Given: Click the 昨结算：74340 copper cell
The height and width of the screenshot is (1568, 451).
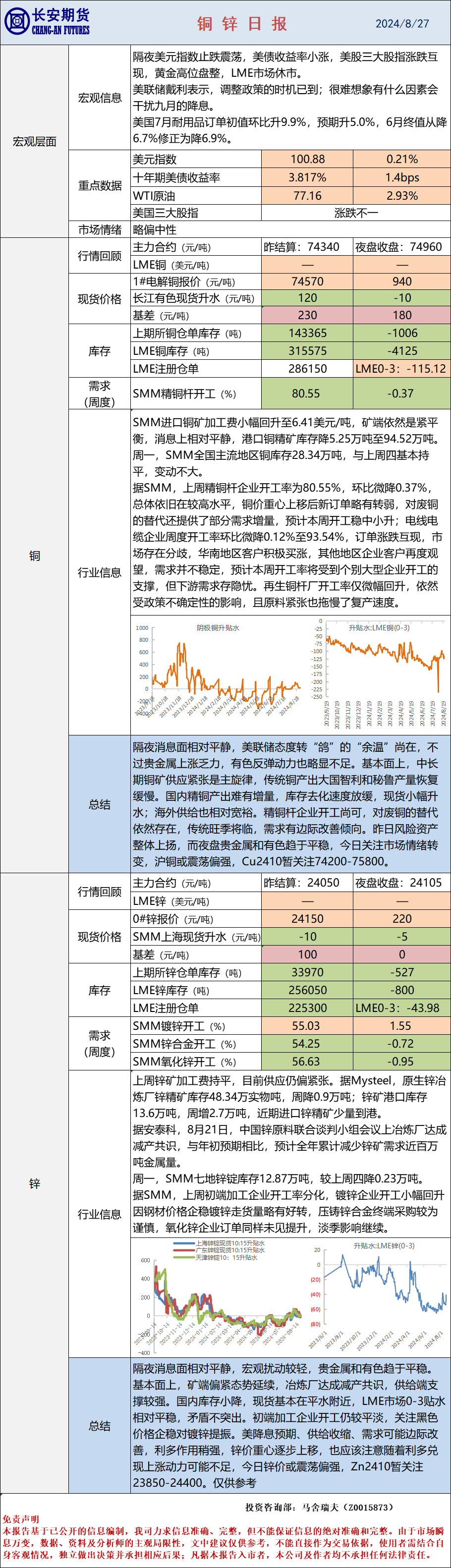Looking at the screenshot, I should click(x=307, y=246).
